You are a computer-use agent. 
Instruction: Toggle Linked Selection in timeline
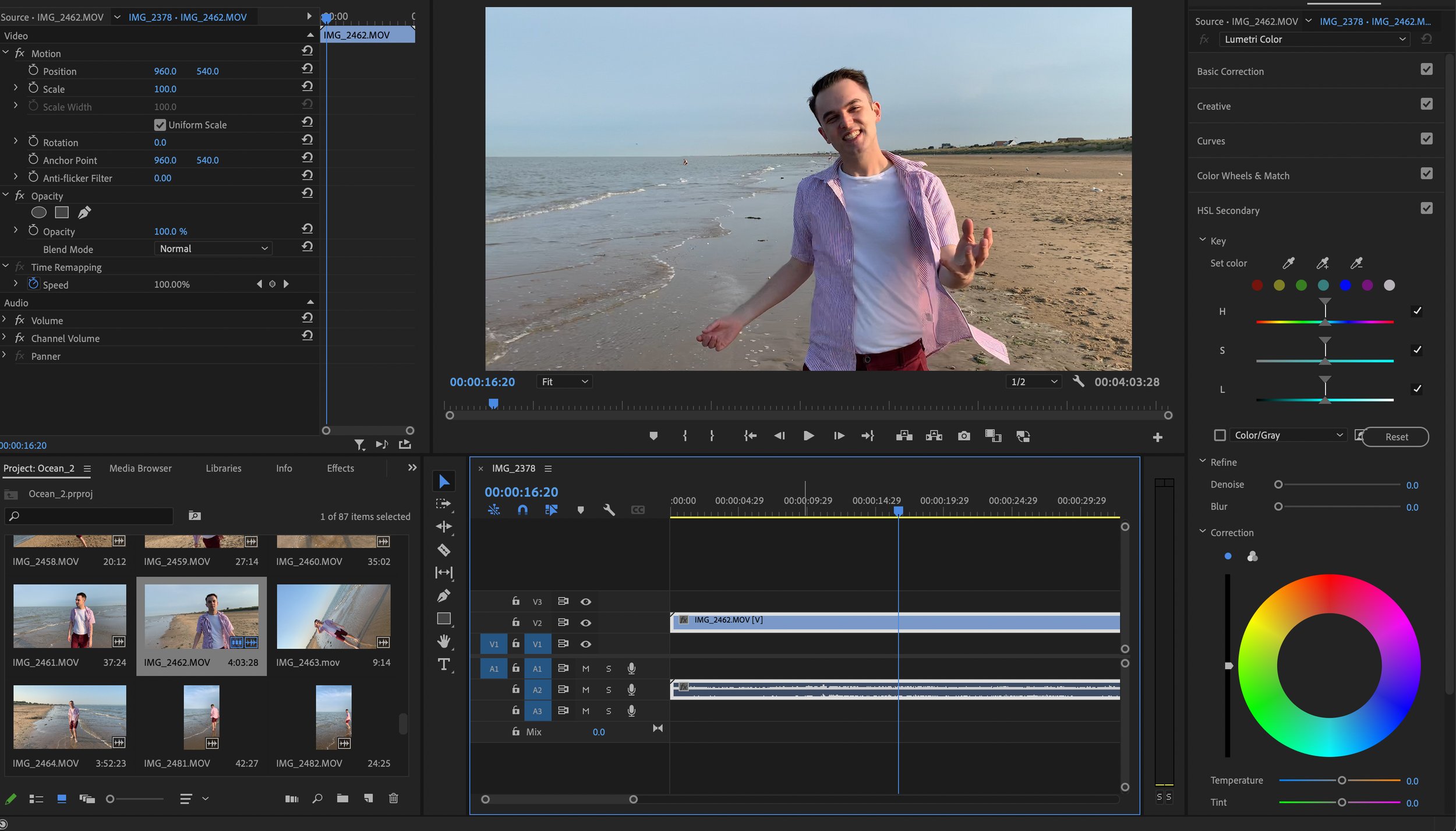coord(551,510)
